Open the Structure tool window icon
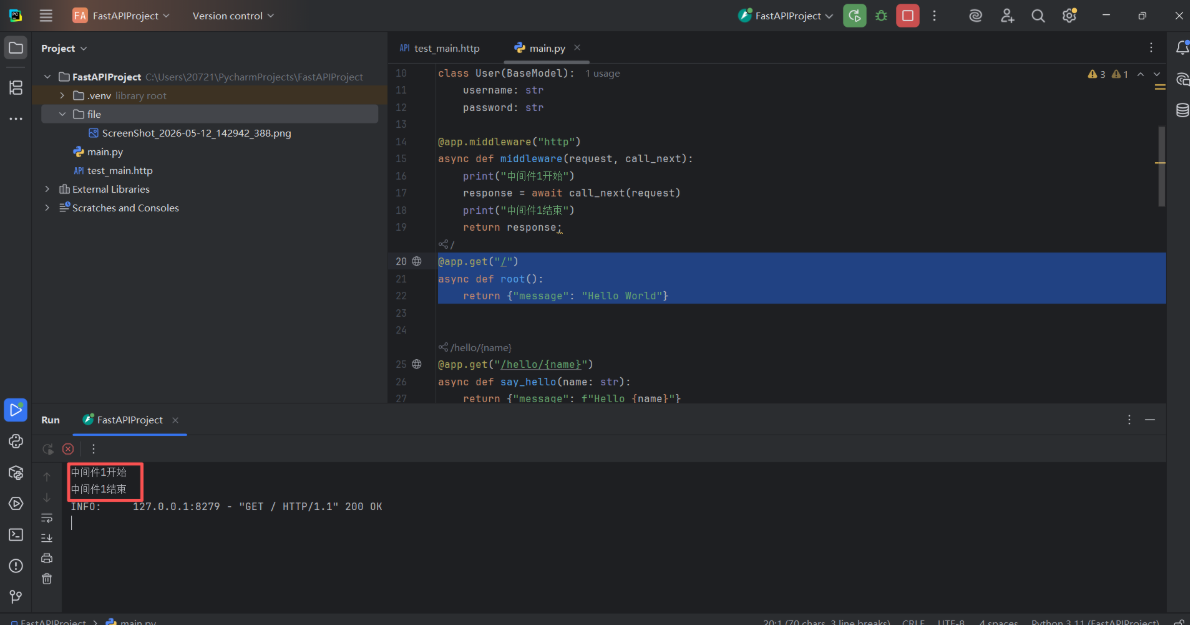 pos(15,87)
